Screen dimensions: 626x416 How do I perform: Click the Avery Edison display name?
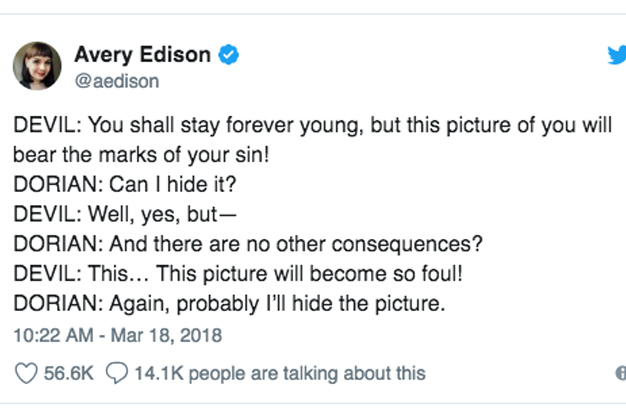[144, 56]
